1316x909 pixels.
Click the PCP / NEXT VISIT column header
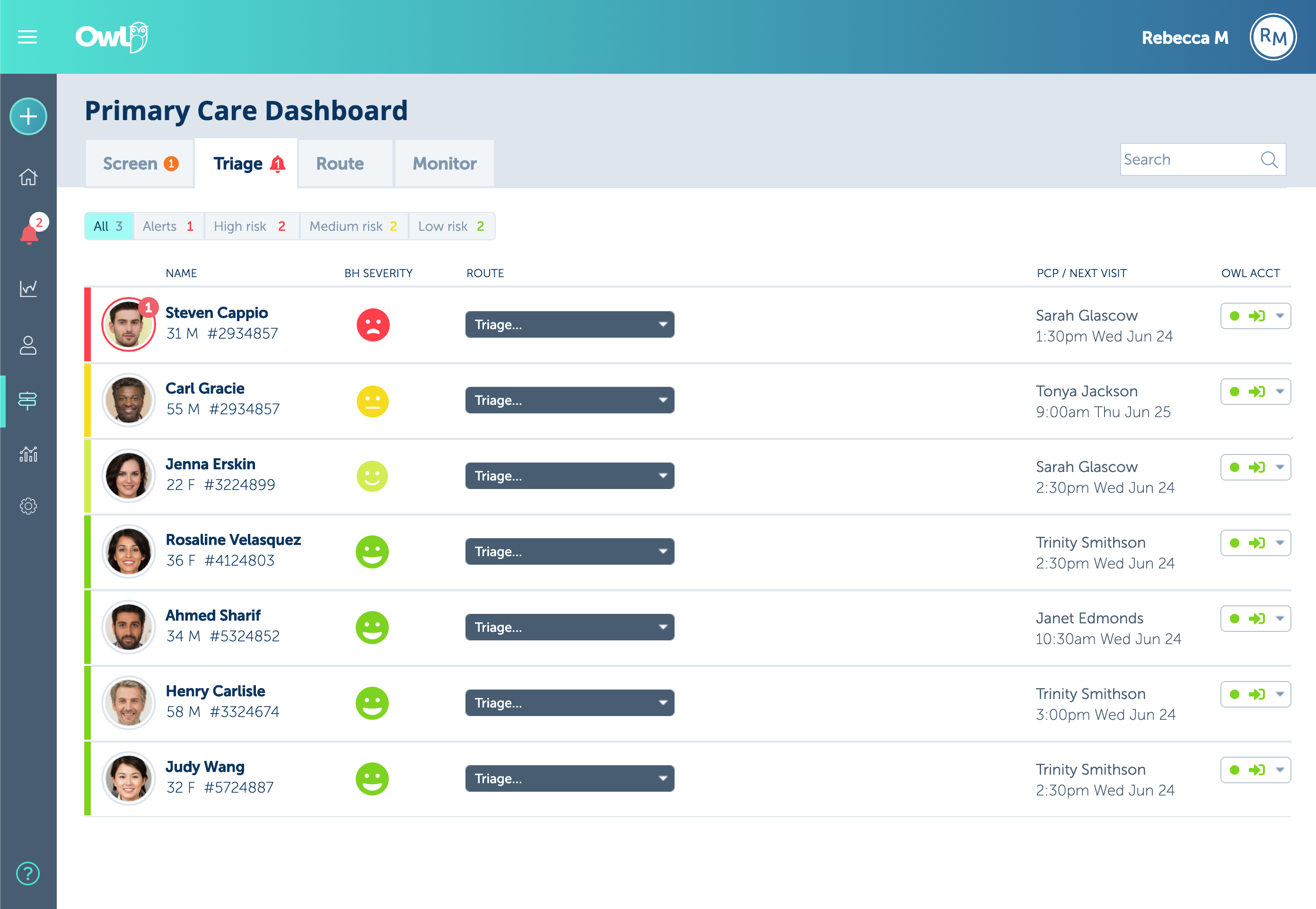tap(1081, 273)
